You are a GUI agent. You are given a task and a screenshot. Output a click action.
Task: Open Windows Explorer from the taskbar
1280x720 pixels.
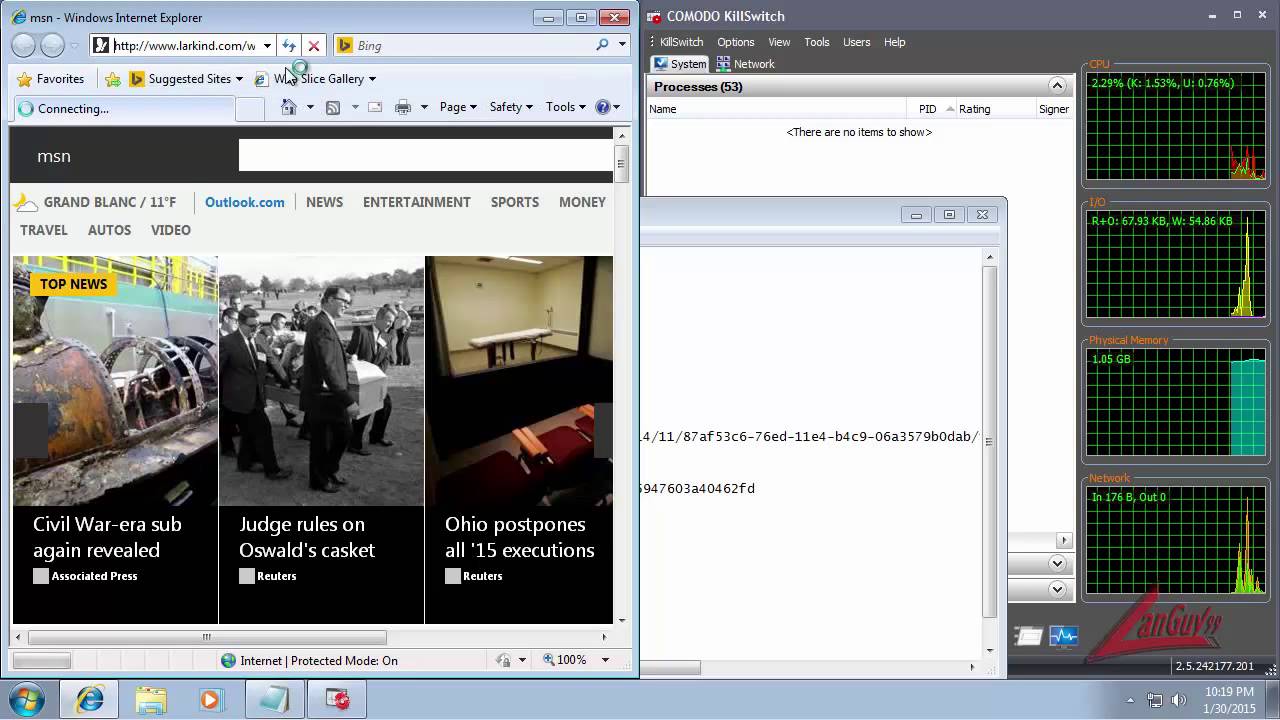[151, 700]
